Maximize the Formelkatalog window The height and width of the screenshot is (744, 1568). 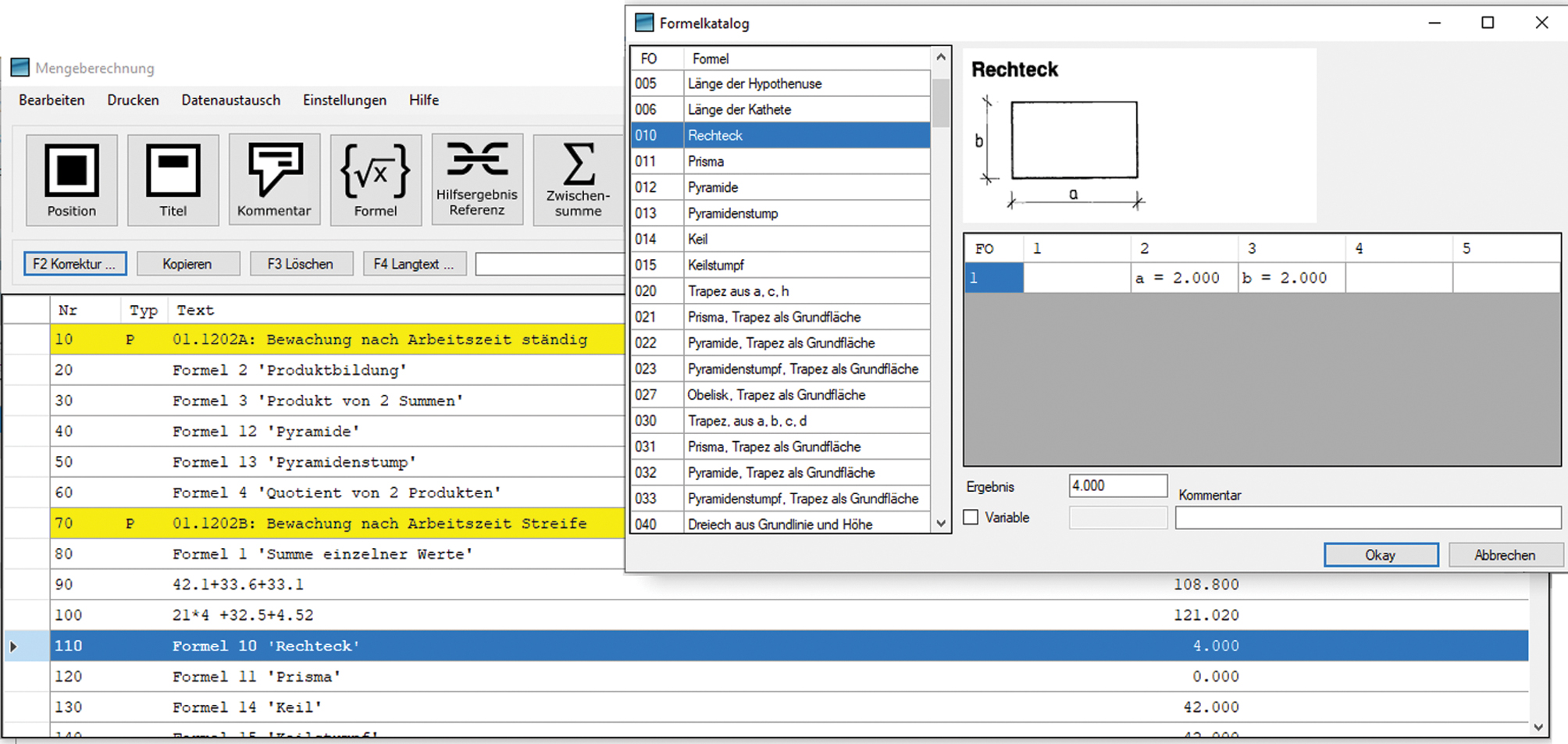1488,23
